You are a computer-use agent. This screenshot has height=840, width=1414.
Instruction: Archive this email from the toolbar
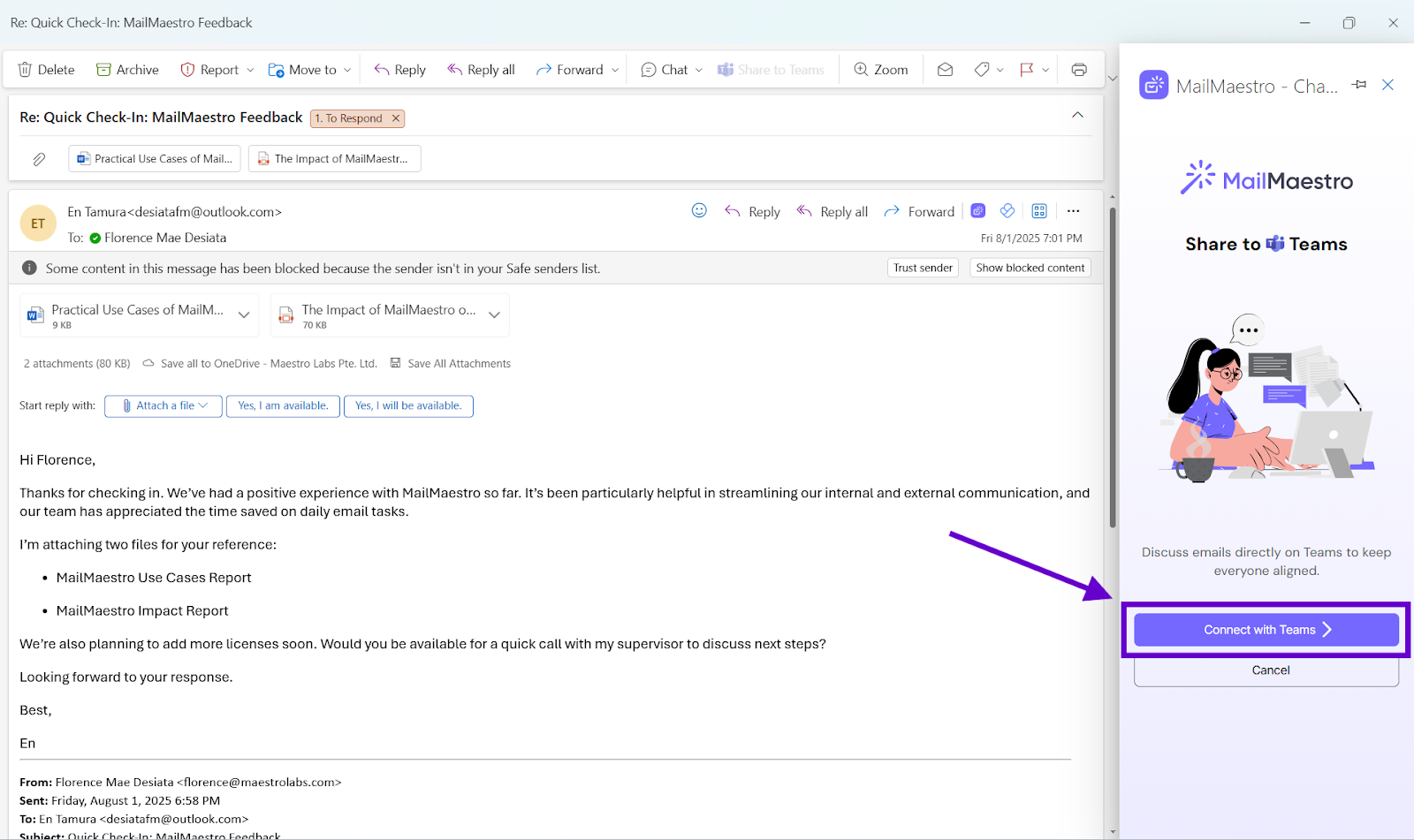pos(127,70)
